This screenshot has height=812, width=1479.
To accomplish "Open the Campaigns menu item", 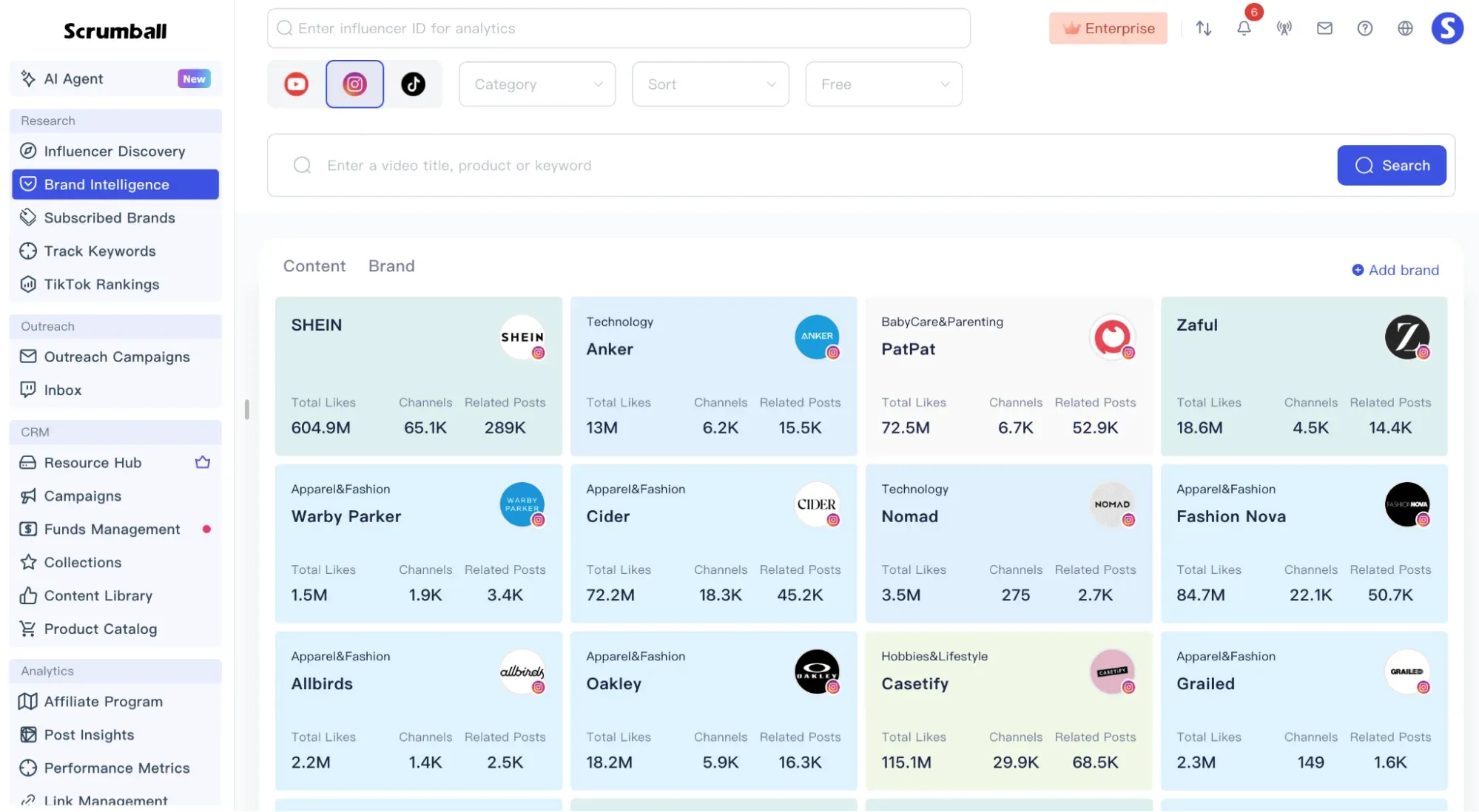I will point(115,495).
